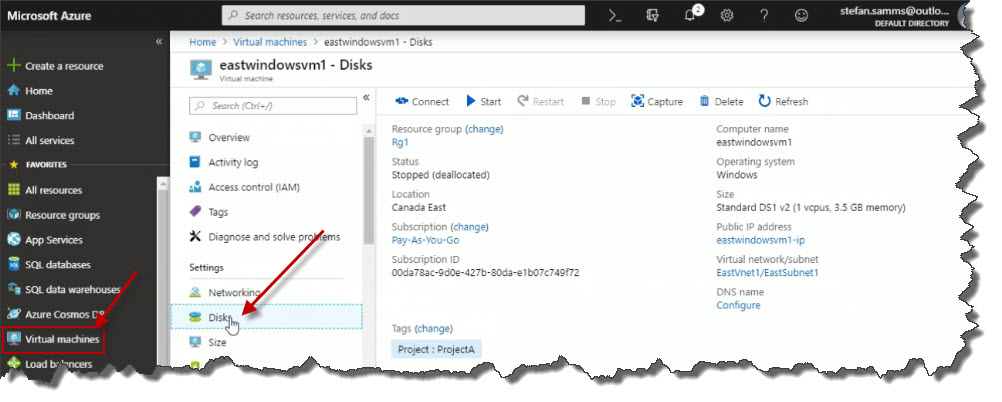This screenshot has width=1002, height=402.
Task: Open the help question mark
Action: pos(764,16)
